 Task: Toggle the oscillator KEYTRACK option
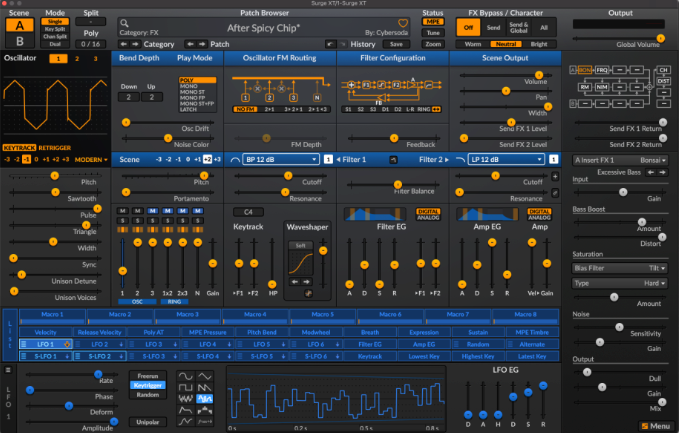coord(19,148)
